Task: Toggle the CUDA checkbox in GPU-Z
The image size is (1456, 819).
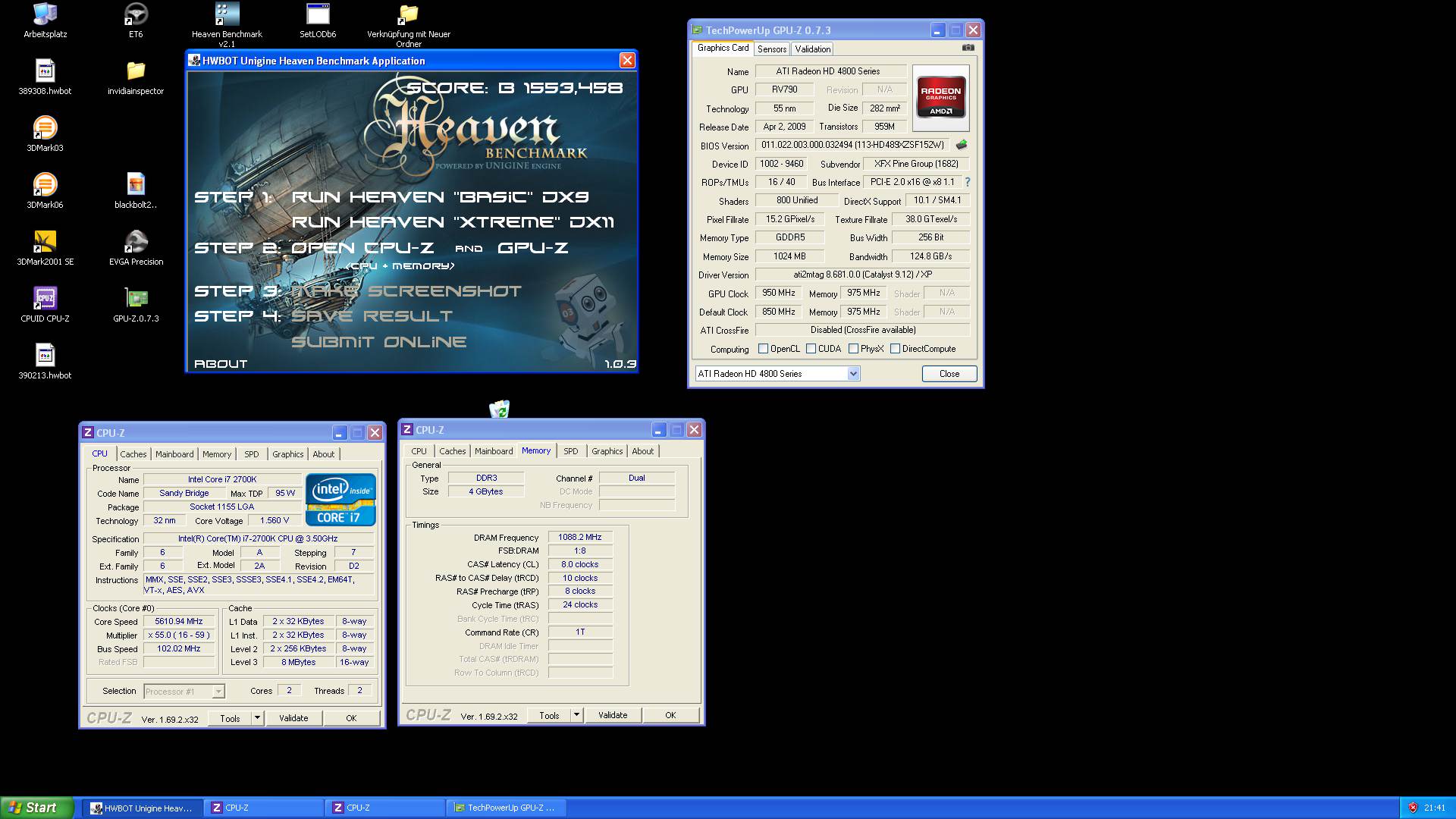Action: (x=811, y=349)
